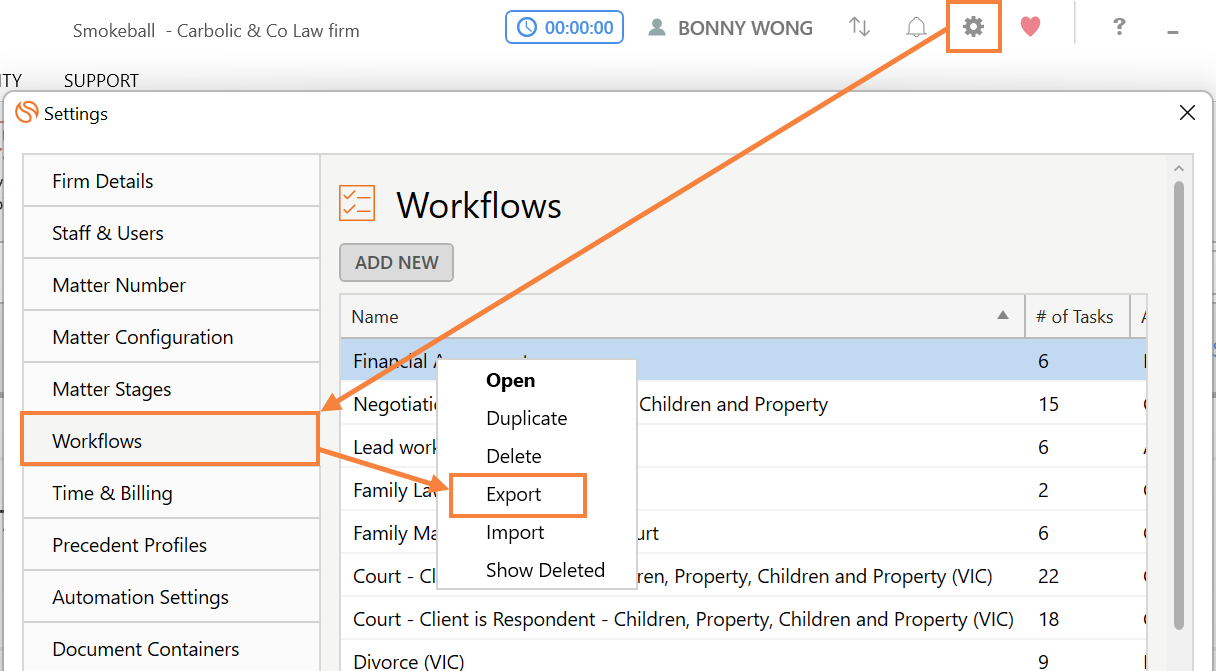Screen dimensions: 1216x671
Task: Open the BONNY WONG user menu
Action: 730,28
